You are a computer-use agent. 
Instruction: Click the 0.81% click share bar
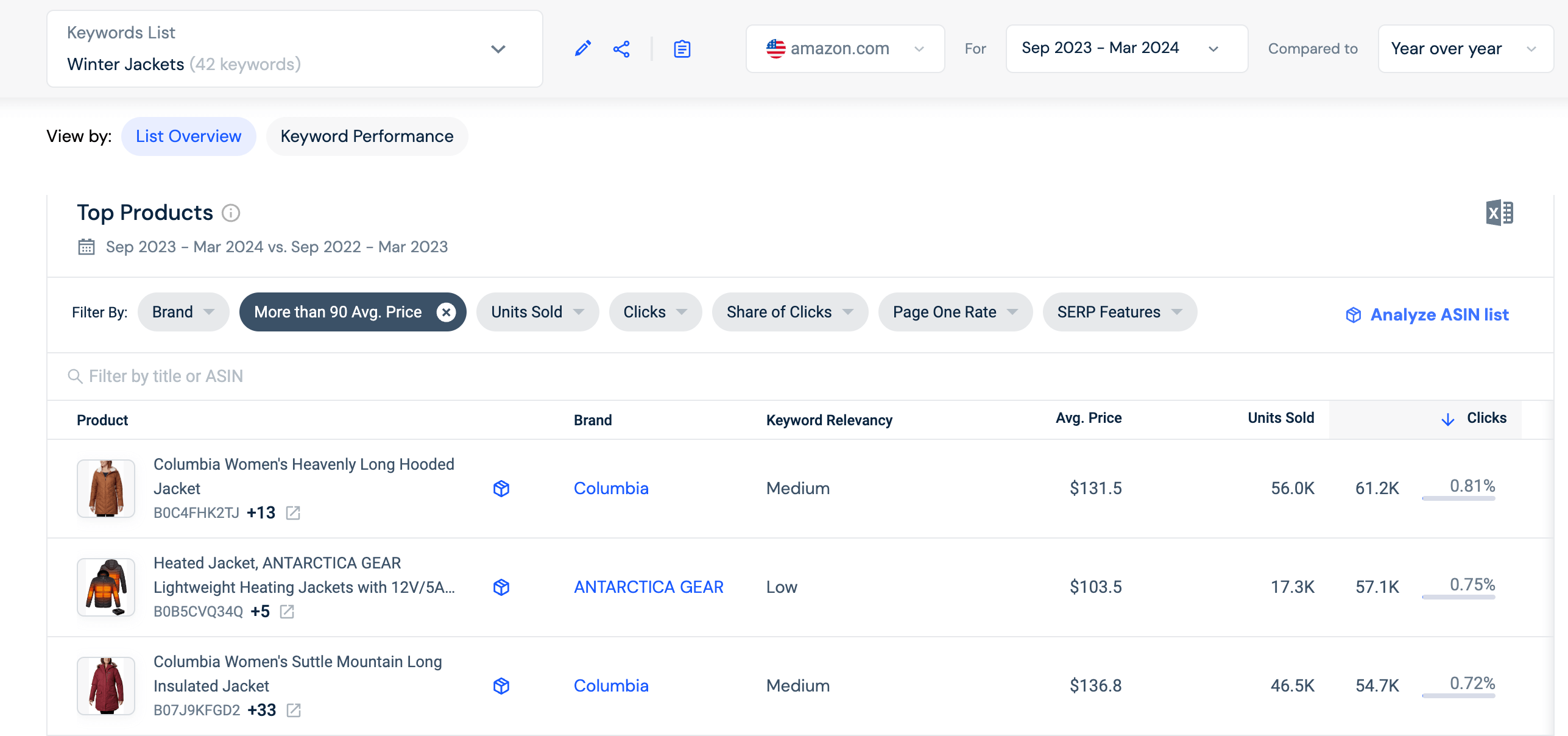click(x=1458, y=498)
